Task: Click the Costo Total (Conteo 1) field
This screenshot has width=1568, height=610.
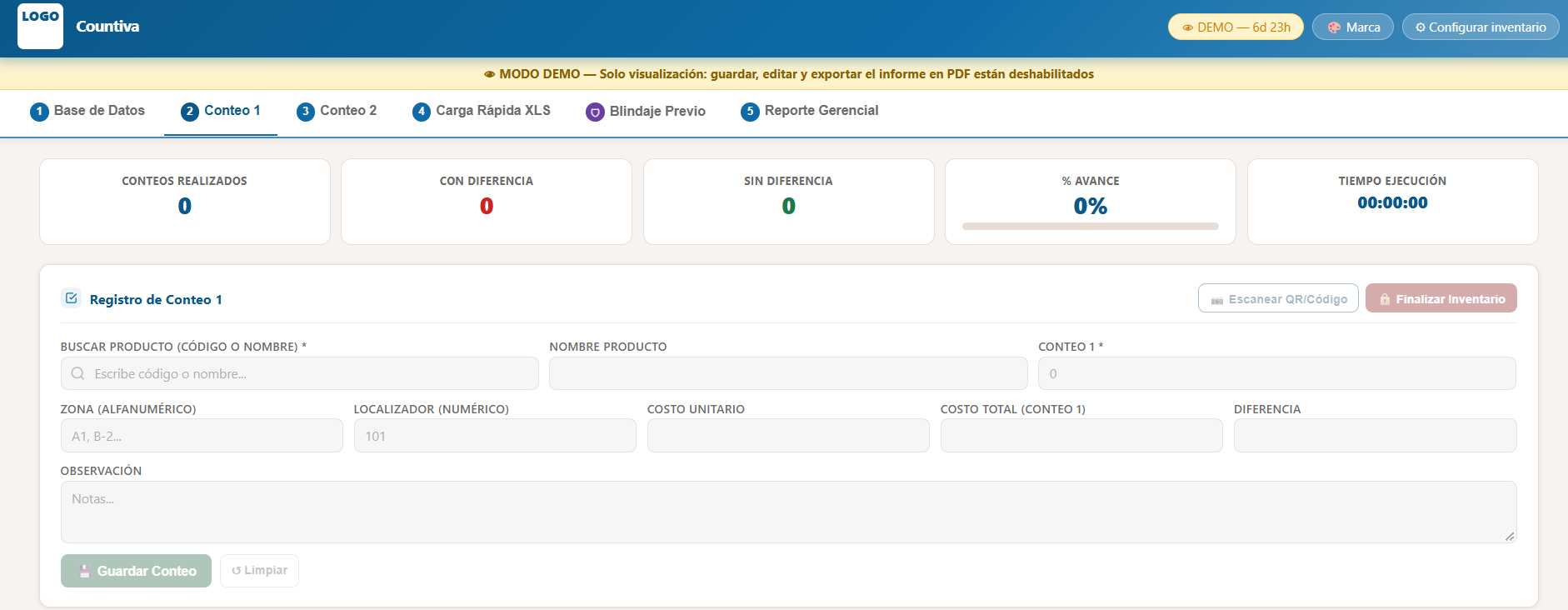Action: click(1081, 436)
